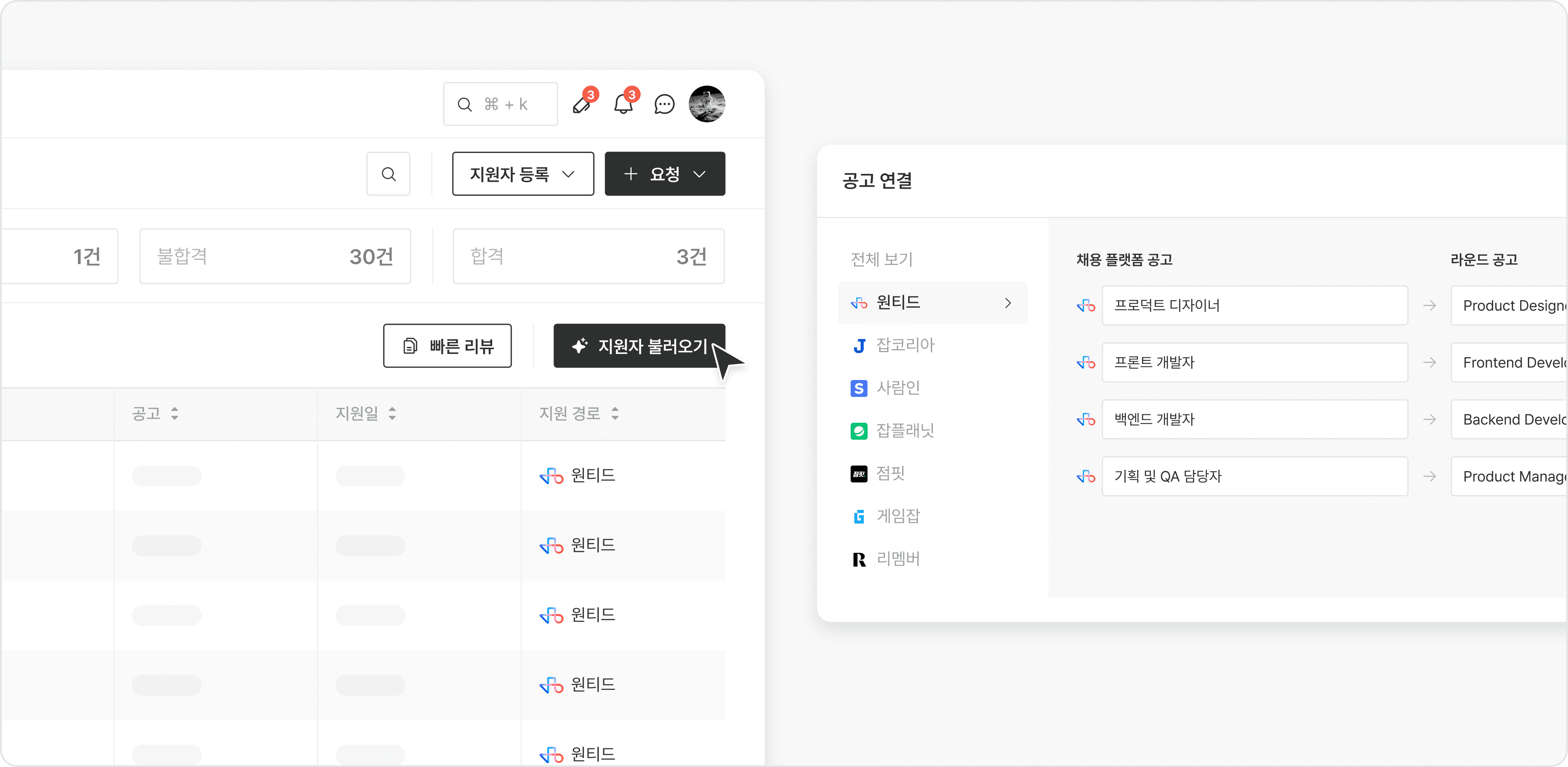The height and width of the screenshot is (767, 1568).
Task: Select the 합격 3건 status card
Action: [588, 257]
